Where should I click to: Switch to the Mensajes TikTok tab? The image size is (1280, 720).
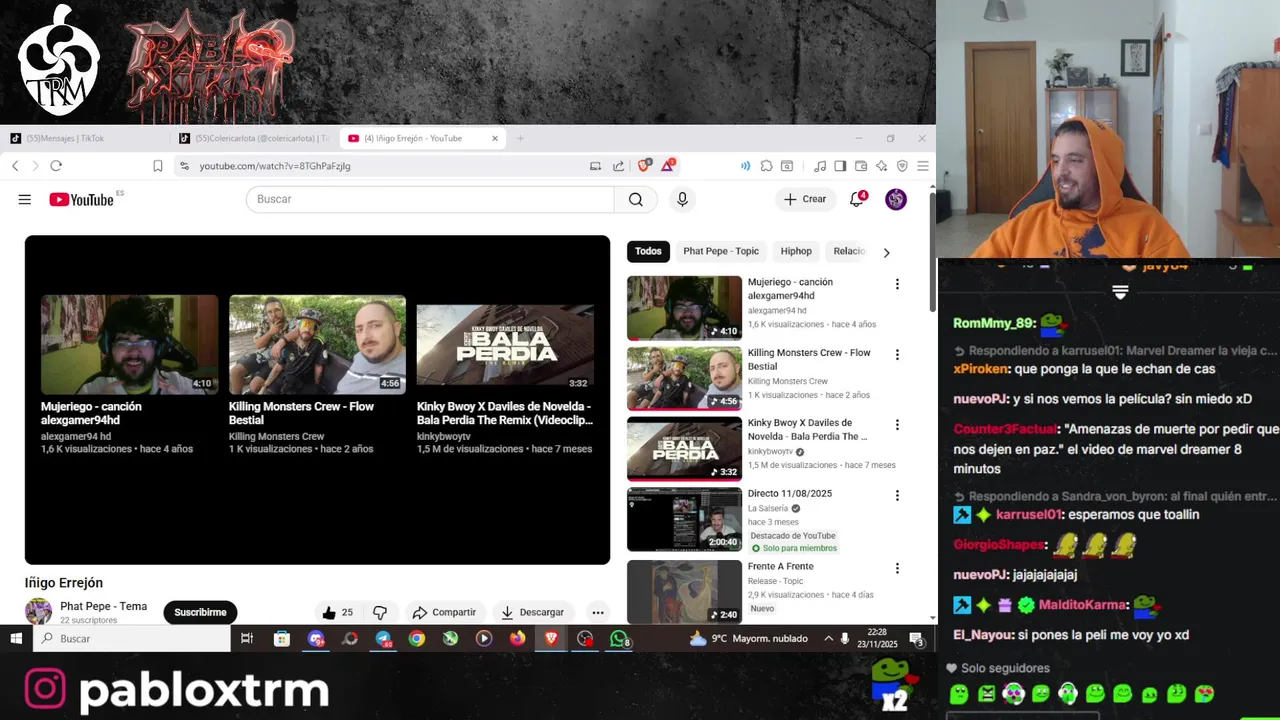click(x=85, y=138)
